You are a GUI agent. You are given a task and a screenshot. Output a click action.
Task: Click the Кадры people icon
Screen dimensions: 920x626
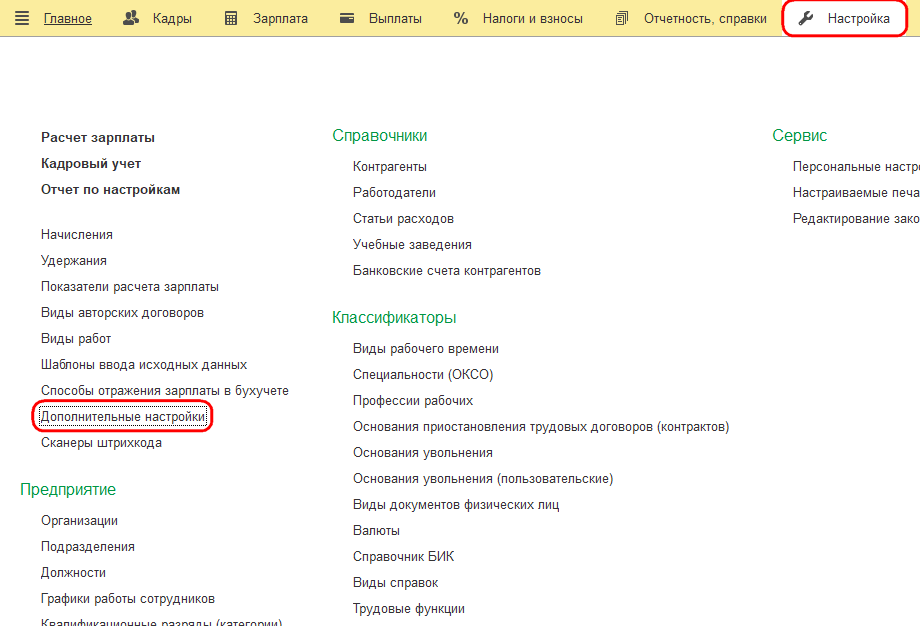tap(130, 18)
